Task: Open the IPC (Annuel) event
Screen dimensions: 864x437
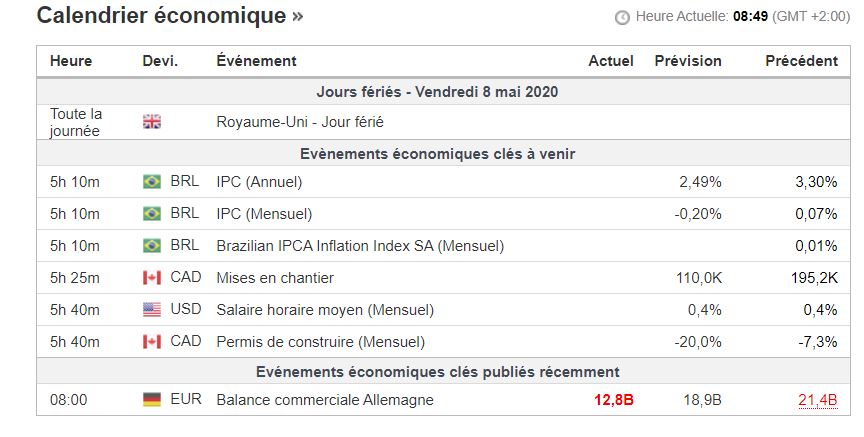Action: point(259,182)
